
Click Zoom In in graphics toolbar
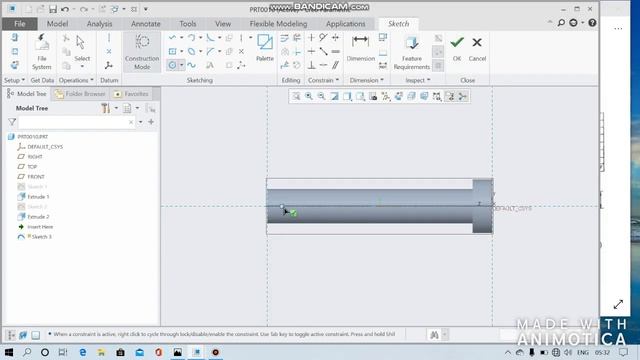(309, 96)
